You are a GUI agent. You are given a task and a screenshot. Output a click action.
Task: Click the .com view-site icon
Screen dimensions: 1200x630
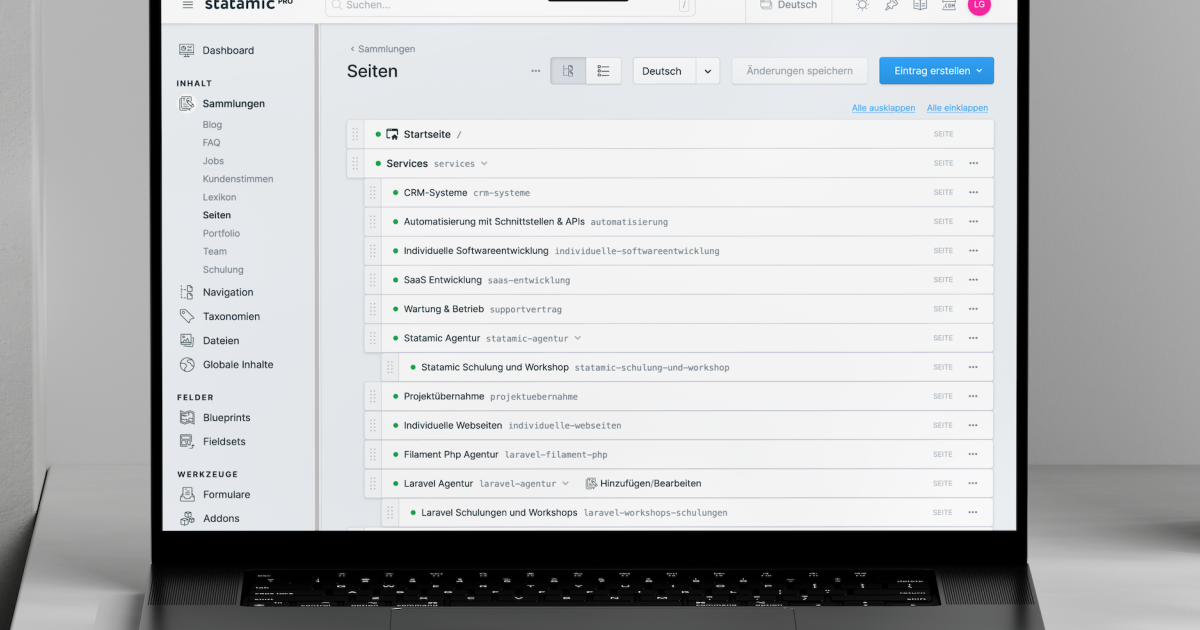click(948, 5)
